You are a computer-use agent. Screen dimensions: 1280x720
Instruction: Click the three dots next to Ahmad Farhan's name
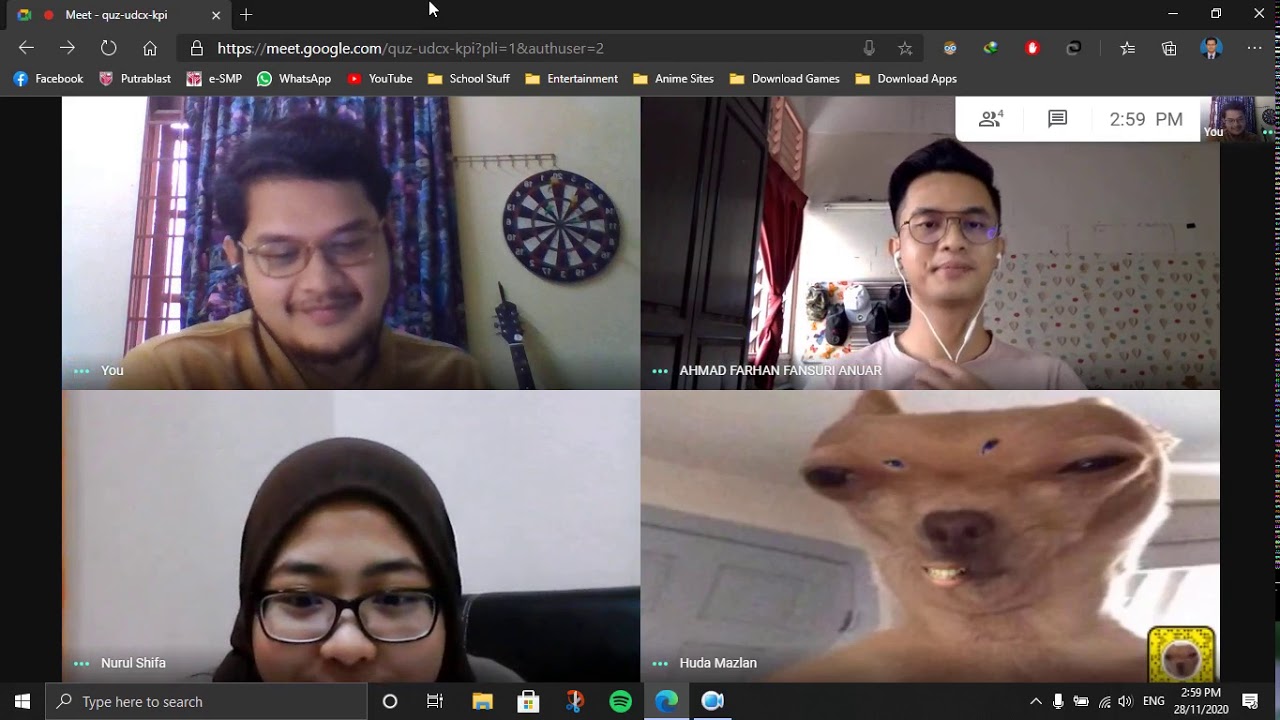pos(660,371)
